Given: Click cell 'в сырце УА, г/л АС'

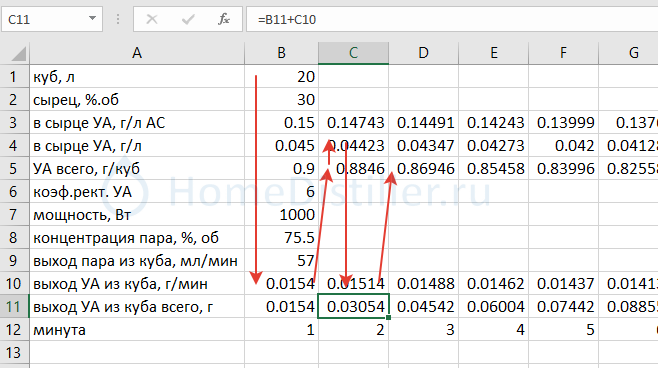Looking at the screenshot, I should (x=137, y=123).
